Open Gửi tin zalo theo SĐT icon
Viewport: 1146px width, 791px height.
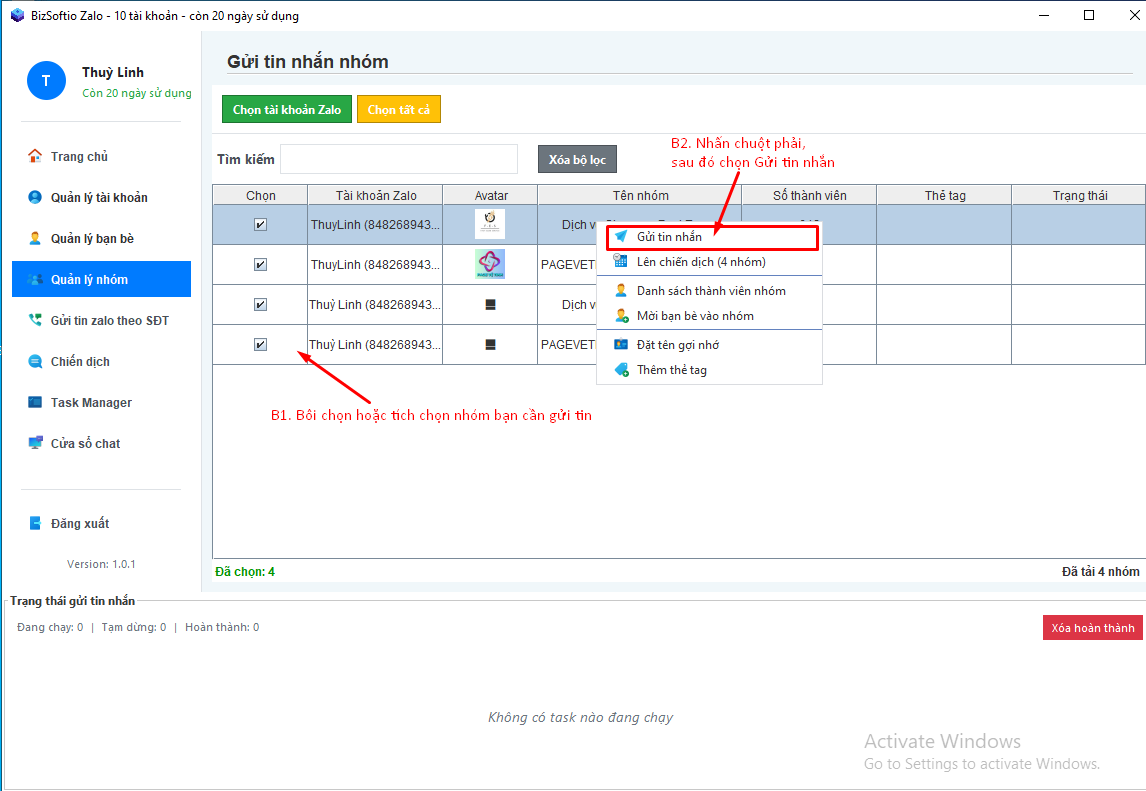(35, 320)
